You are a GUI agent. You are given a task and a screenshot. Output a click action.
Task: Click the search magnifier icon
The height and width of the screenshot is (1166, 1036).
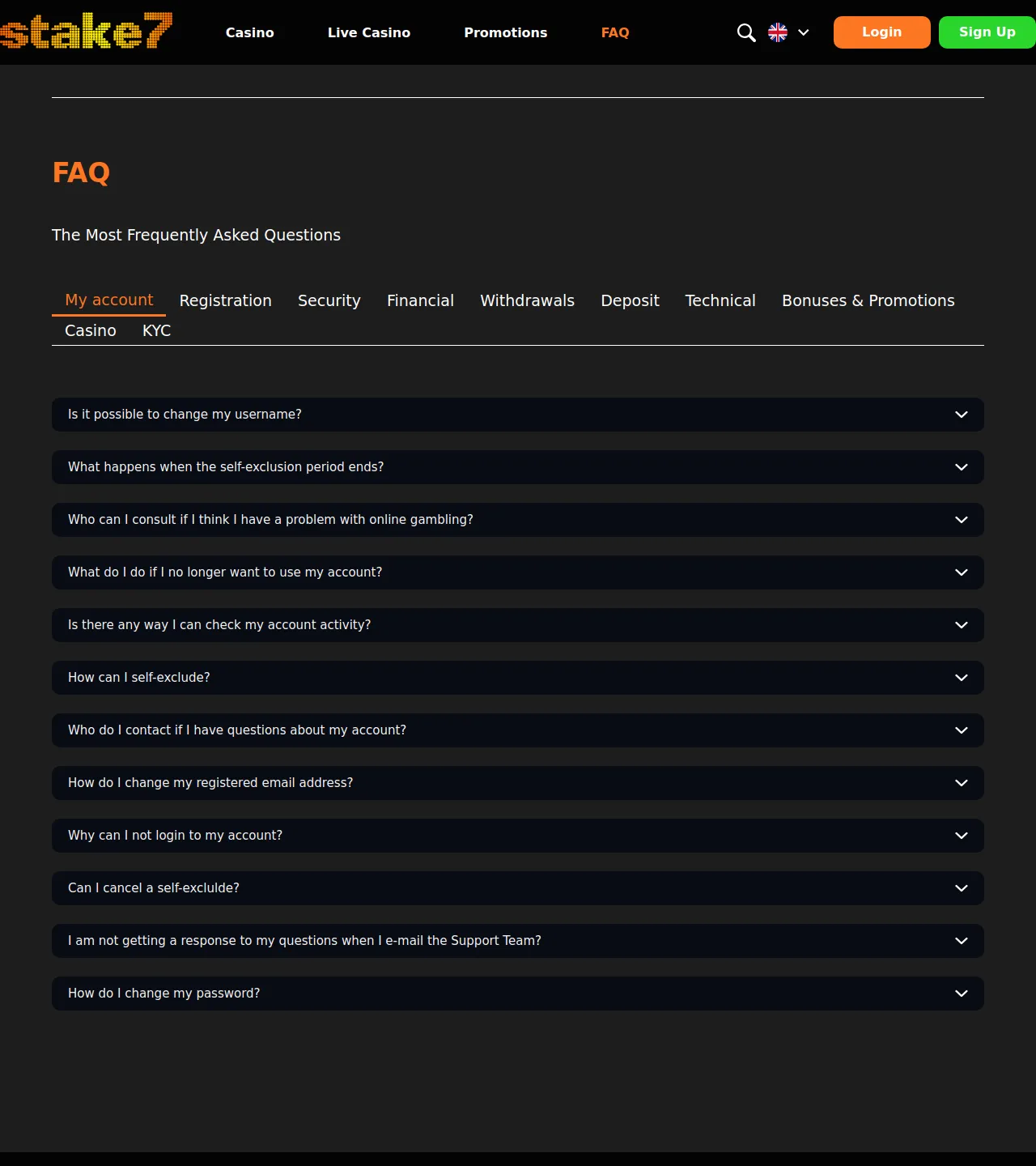[x=746, y=32]
